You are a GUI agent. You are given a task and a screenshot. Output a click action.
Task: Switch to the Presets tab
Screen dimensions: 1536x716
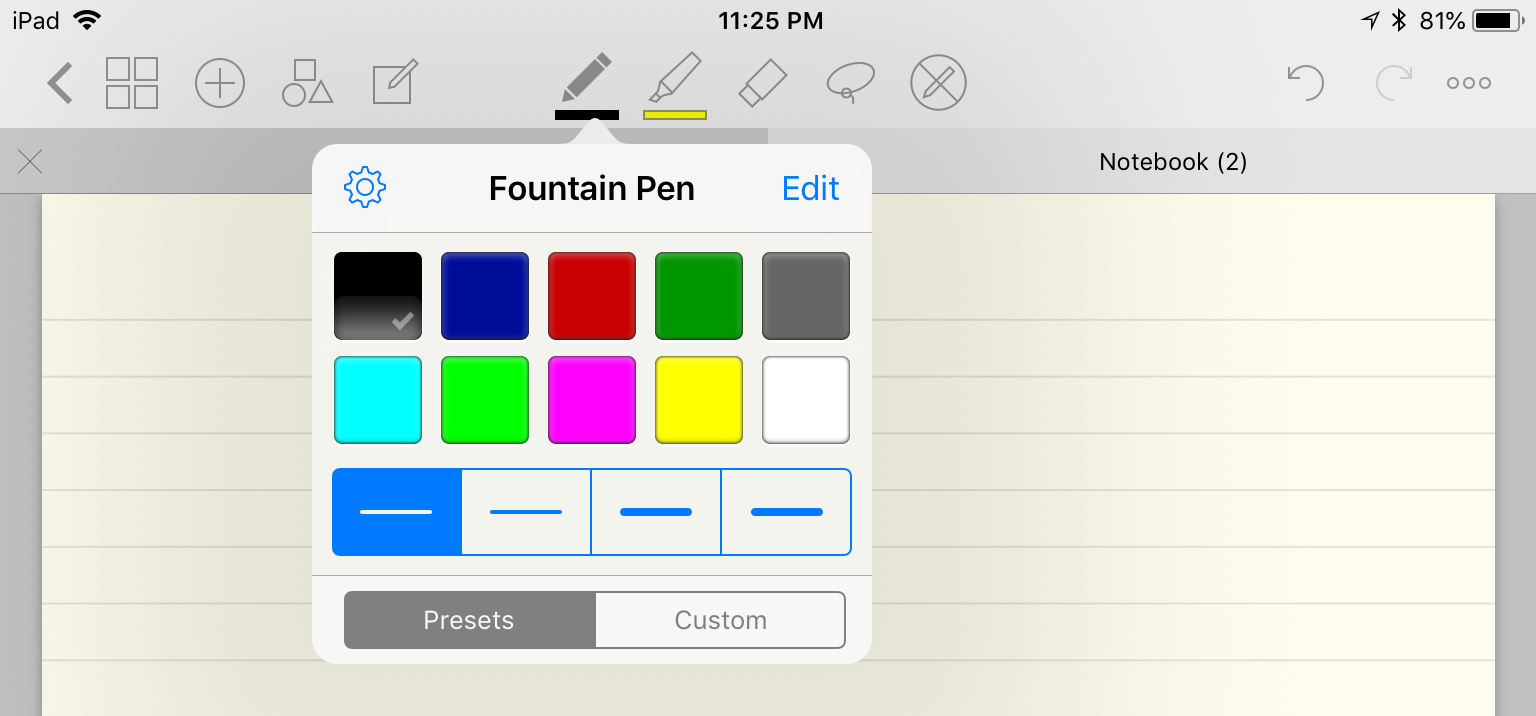(469, 620)
